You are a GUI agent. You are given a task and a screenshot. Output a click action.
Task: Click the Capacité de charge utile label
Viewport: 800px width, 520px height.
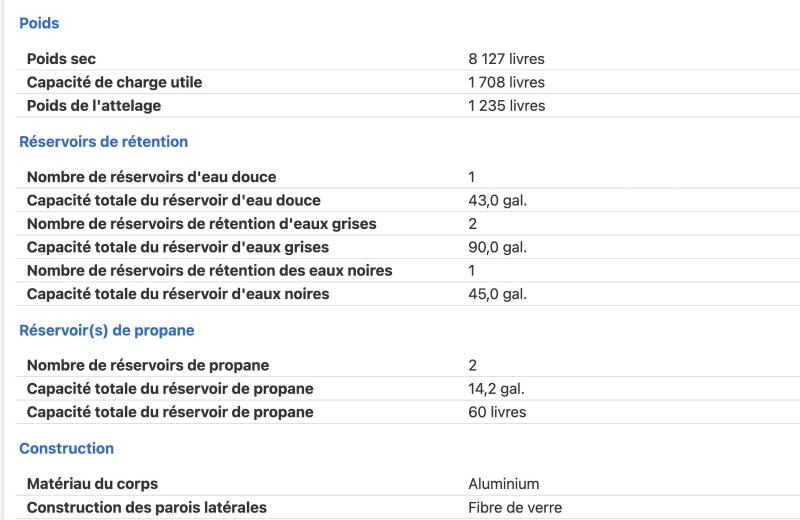(x=114, y=82)
